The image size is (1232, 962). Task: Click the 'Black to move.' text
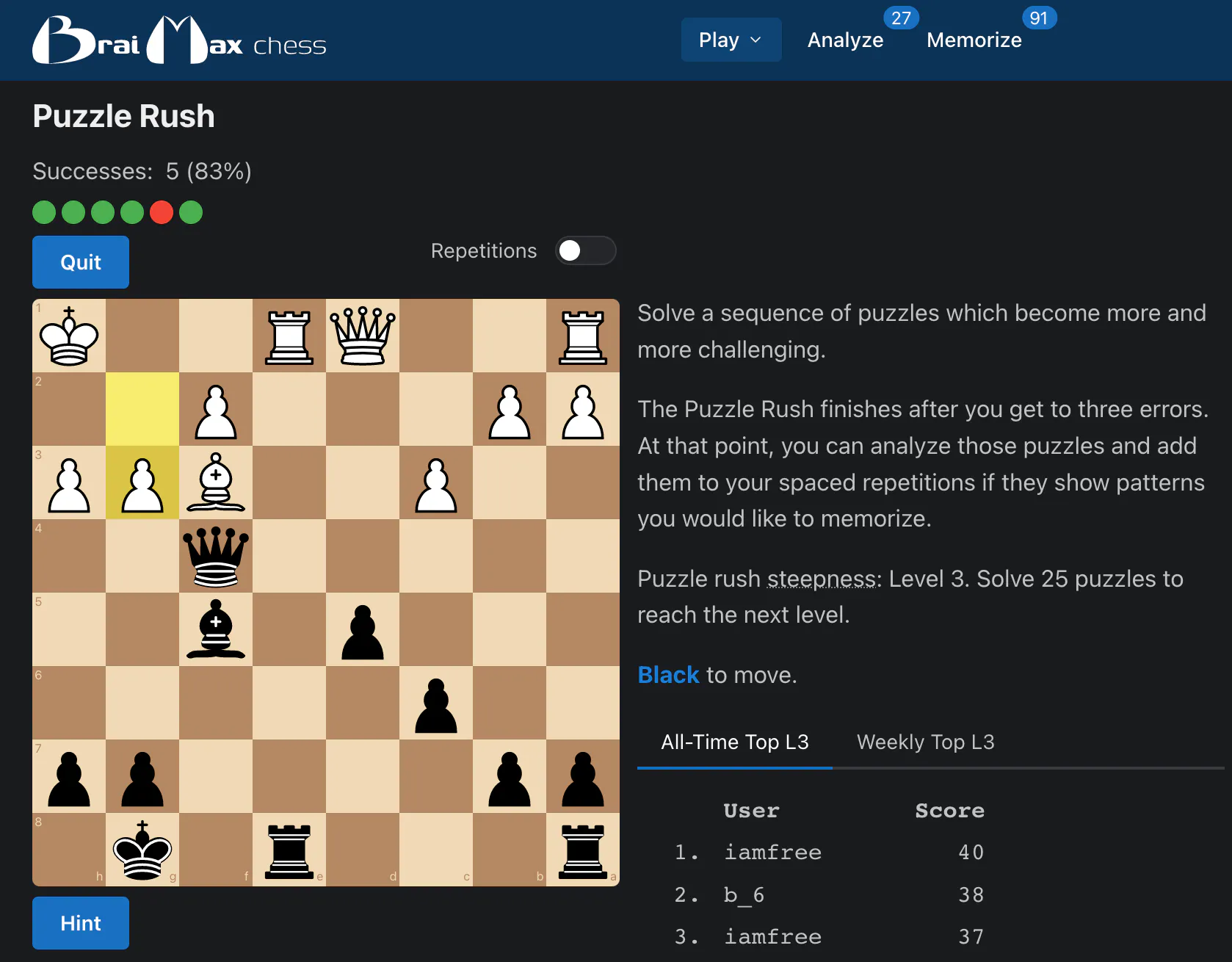tap(717, 675)
